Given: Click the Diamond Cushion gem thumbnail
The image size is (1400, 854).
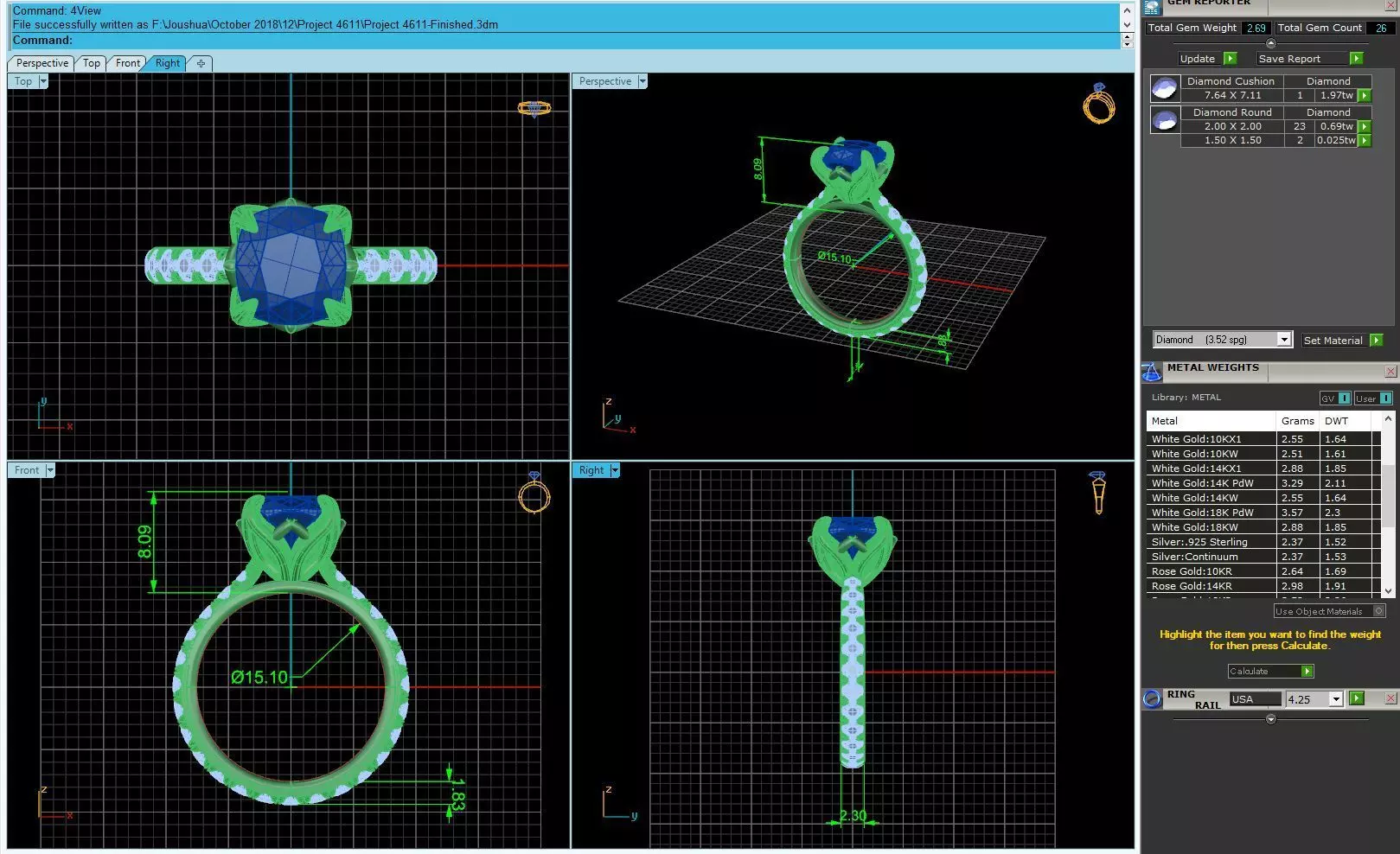Looking at the screenshot, I should pos(1165,88).
